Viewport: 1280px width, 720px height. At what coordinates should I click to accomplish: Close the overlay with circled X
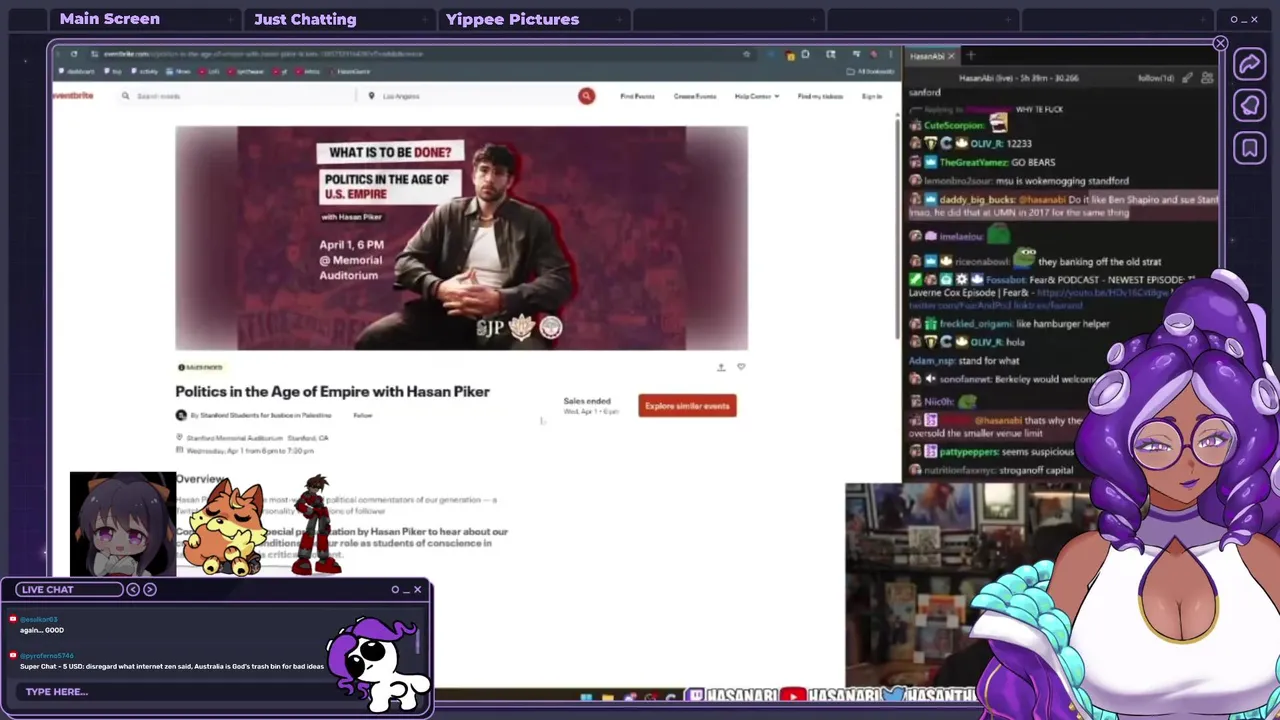point(1220,43)
